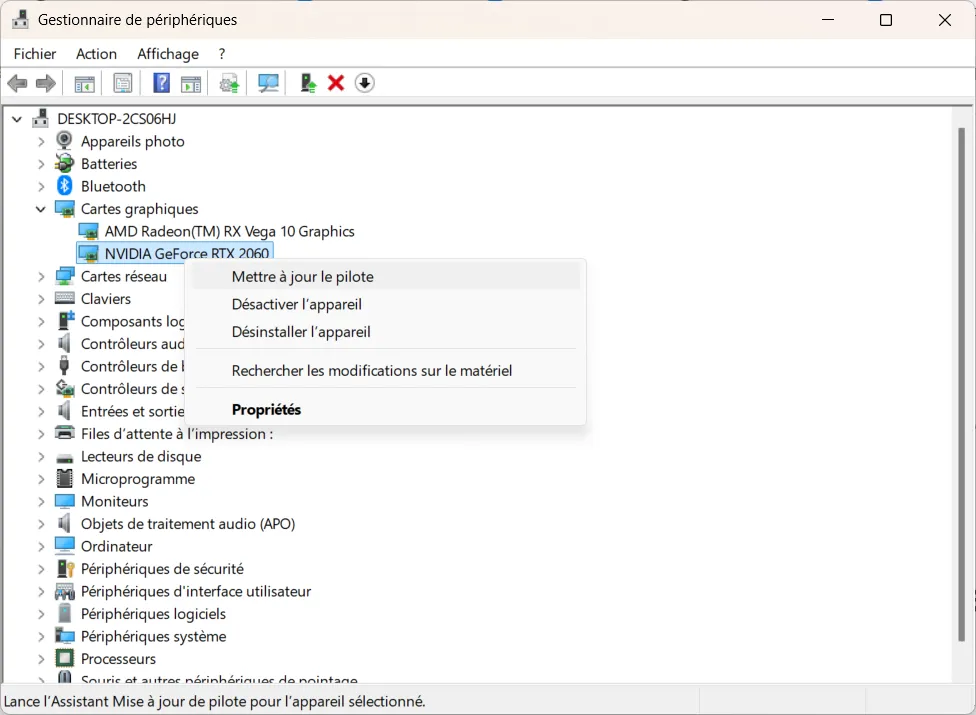Select Files d'attente à l'impression row
Screen dimensions: 976x715
tap(177, 433)
